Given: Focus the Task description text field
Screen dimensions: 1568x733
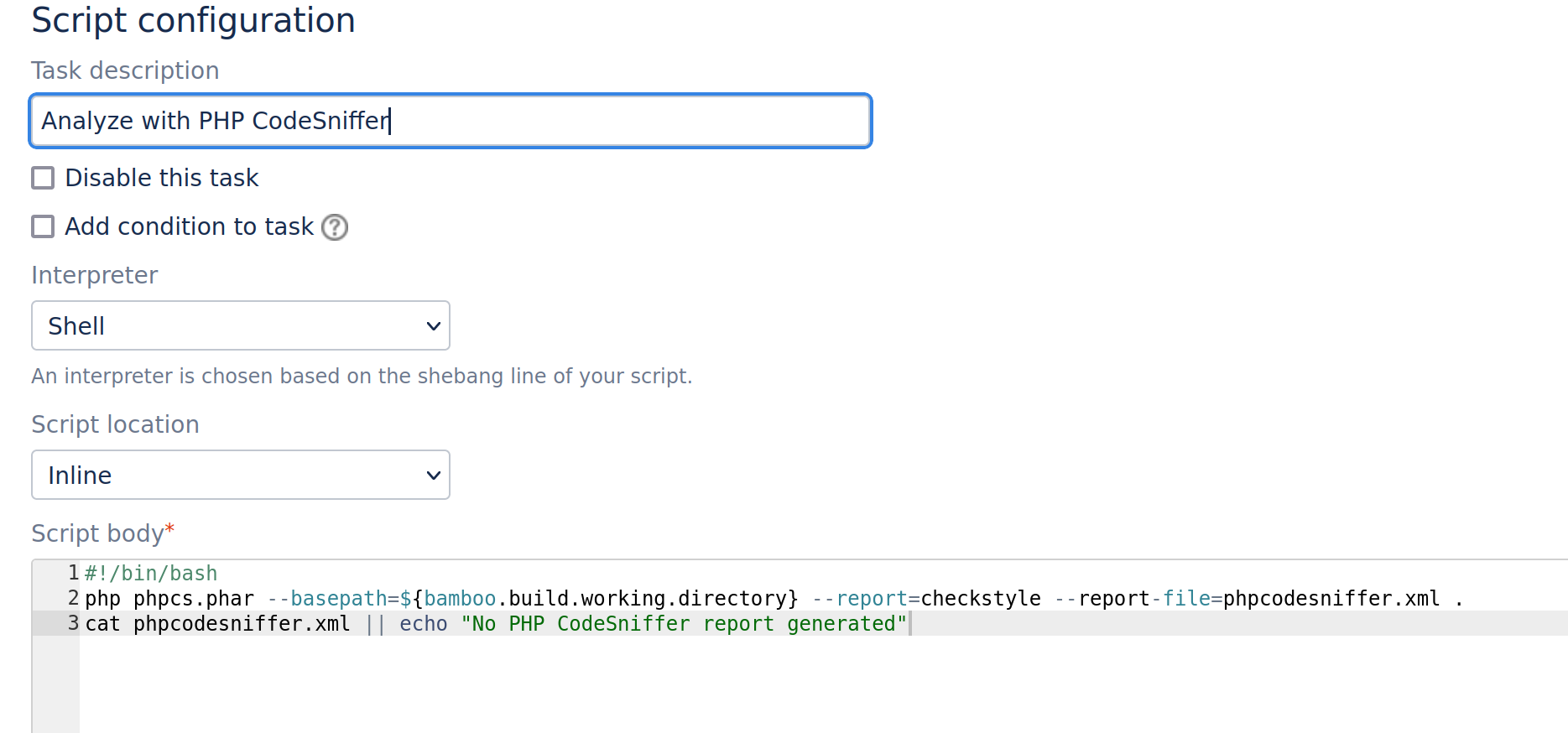Looking at the screenshot, I should coord(451,121).
